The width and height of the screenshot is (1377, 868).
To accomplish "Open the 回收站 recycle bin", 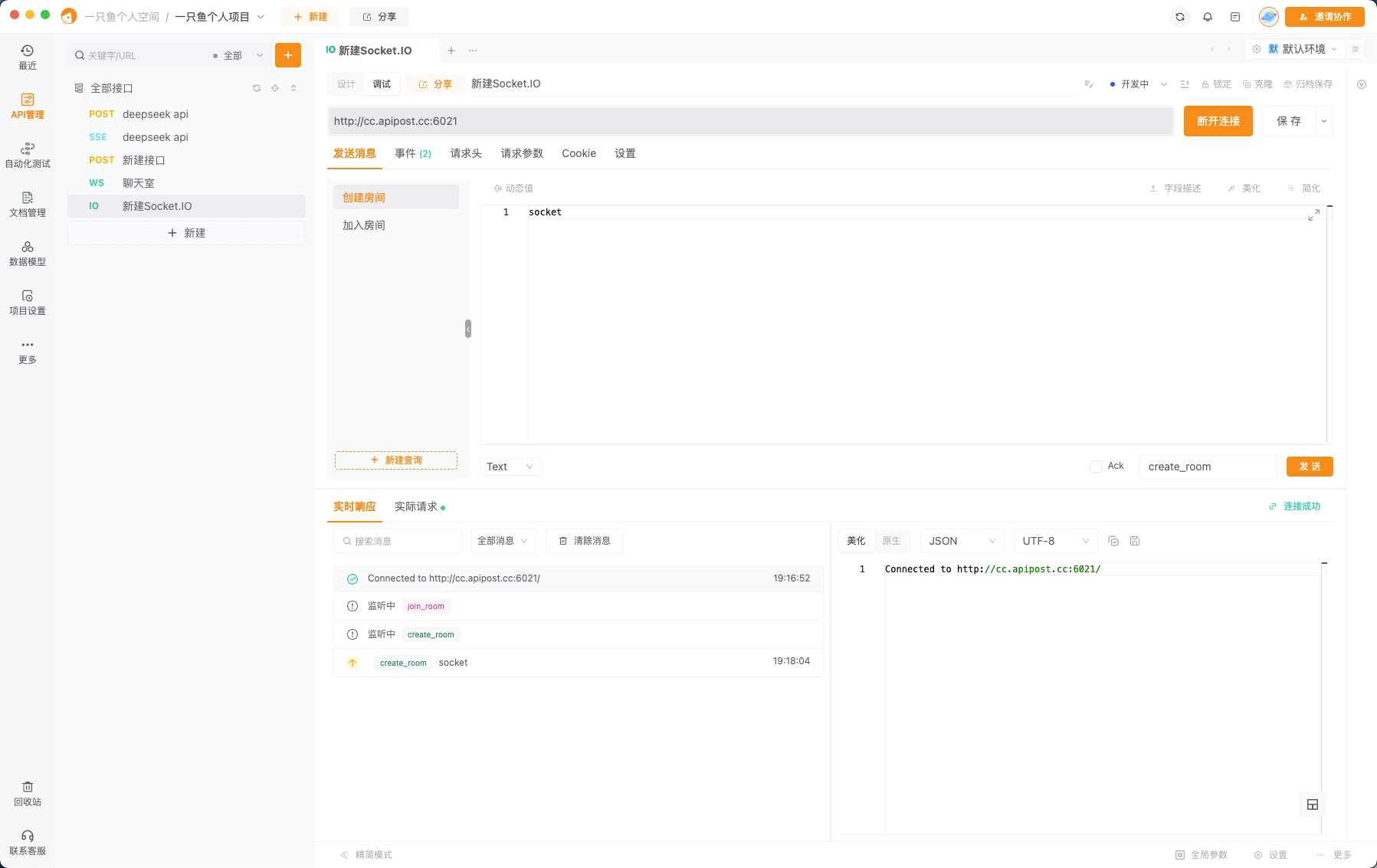I will (28, 794).
